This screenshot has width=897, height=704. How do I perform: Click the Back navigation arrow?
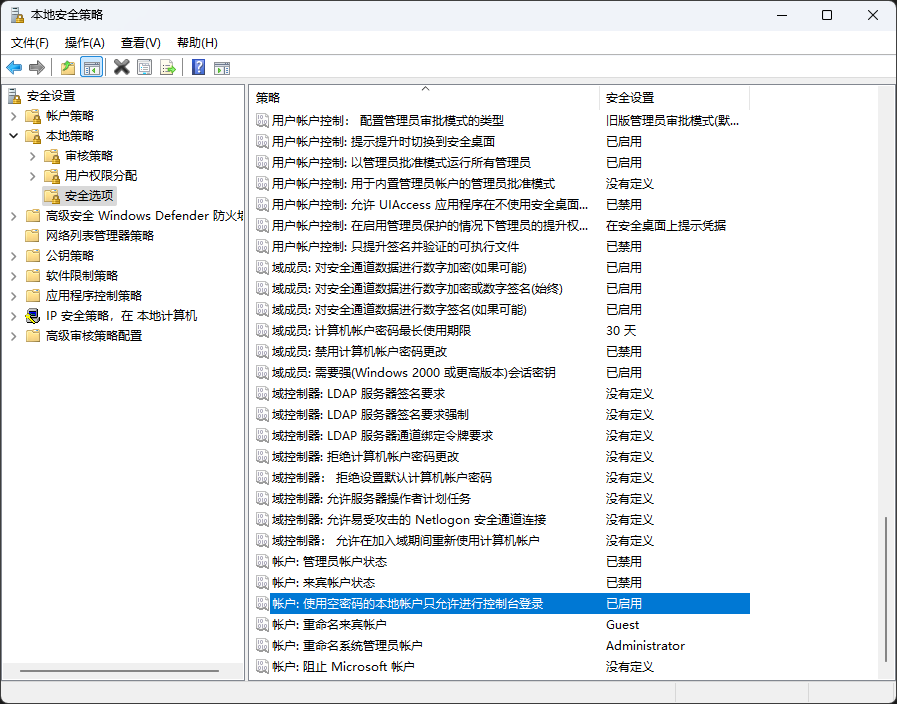(x=14, y=67)
